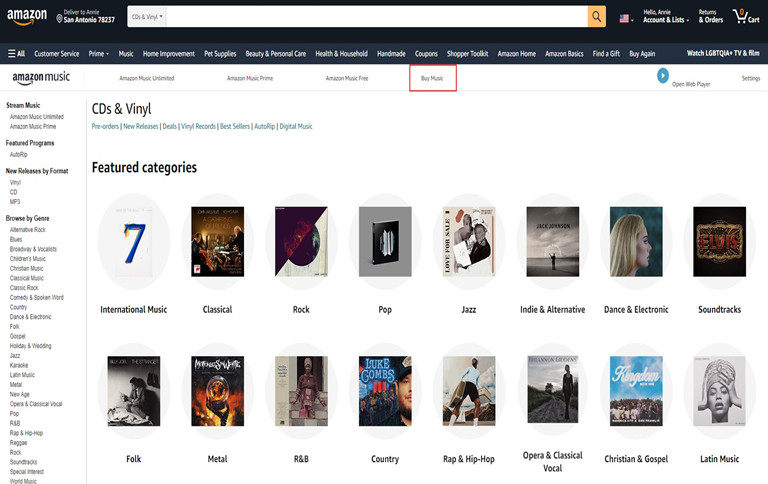This screenshot has height=484, width=768.
Task: Open the Digital Music link
Action: (296, 126)
